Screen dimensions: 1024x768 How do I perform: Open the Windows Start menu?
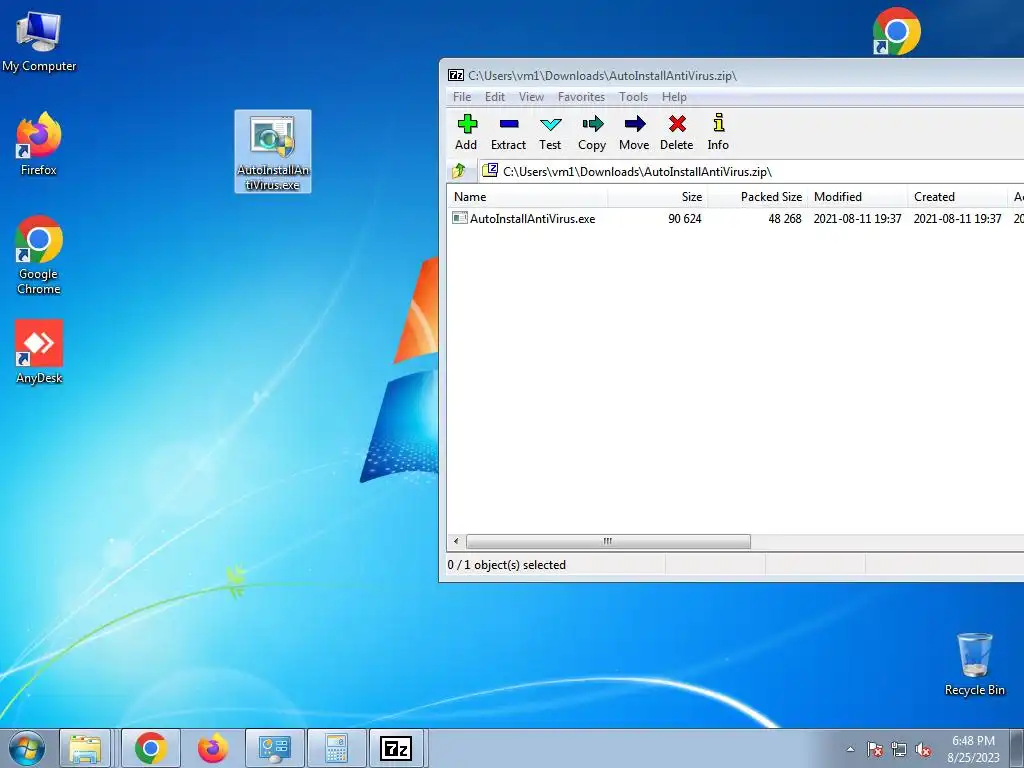pos(27,748)
